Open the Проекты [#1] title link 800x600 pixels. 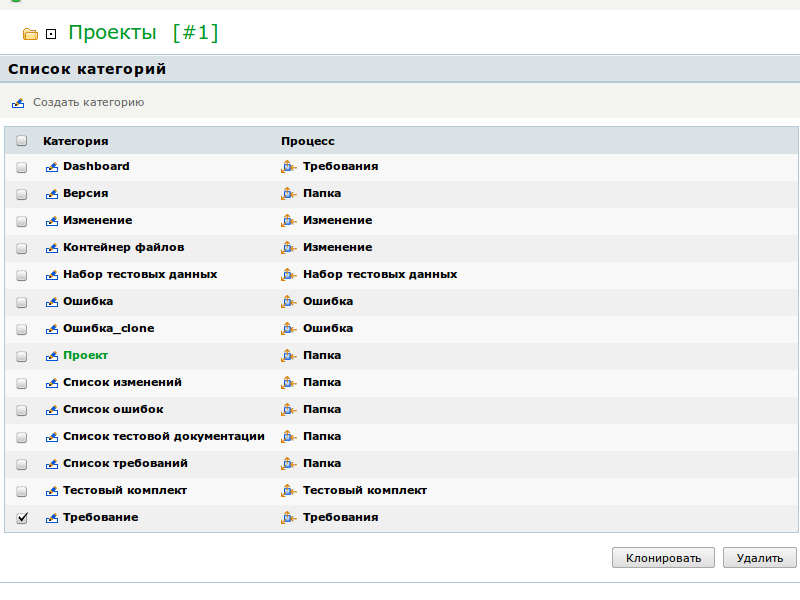pos(143,33)
